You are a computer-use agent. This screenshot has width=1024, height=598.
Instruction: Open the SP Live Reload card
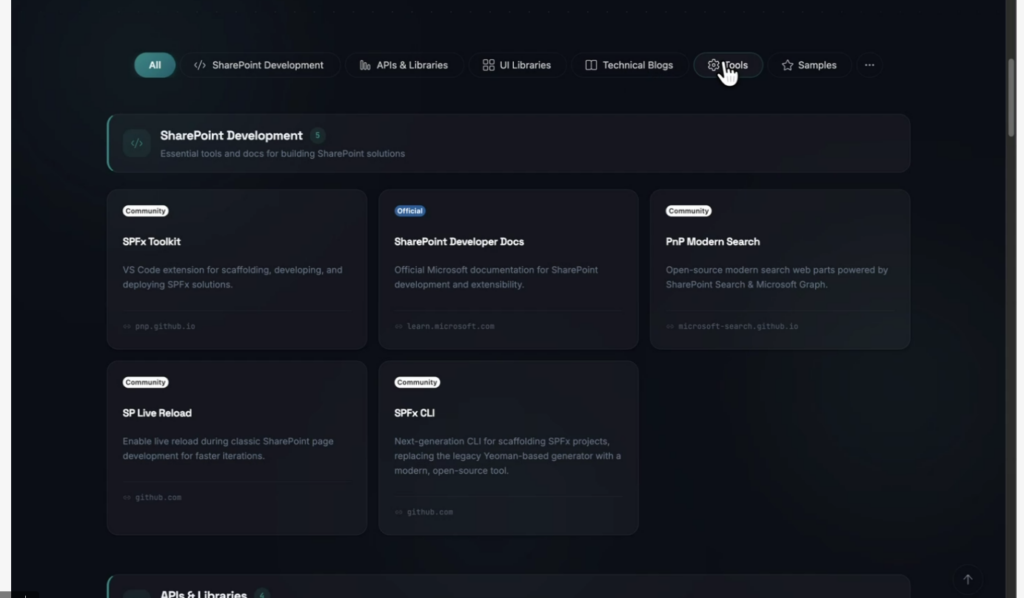237,448
